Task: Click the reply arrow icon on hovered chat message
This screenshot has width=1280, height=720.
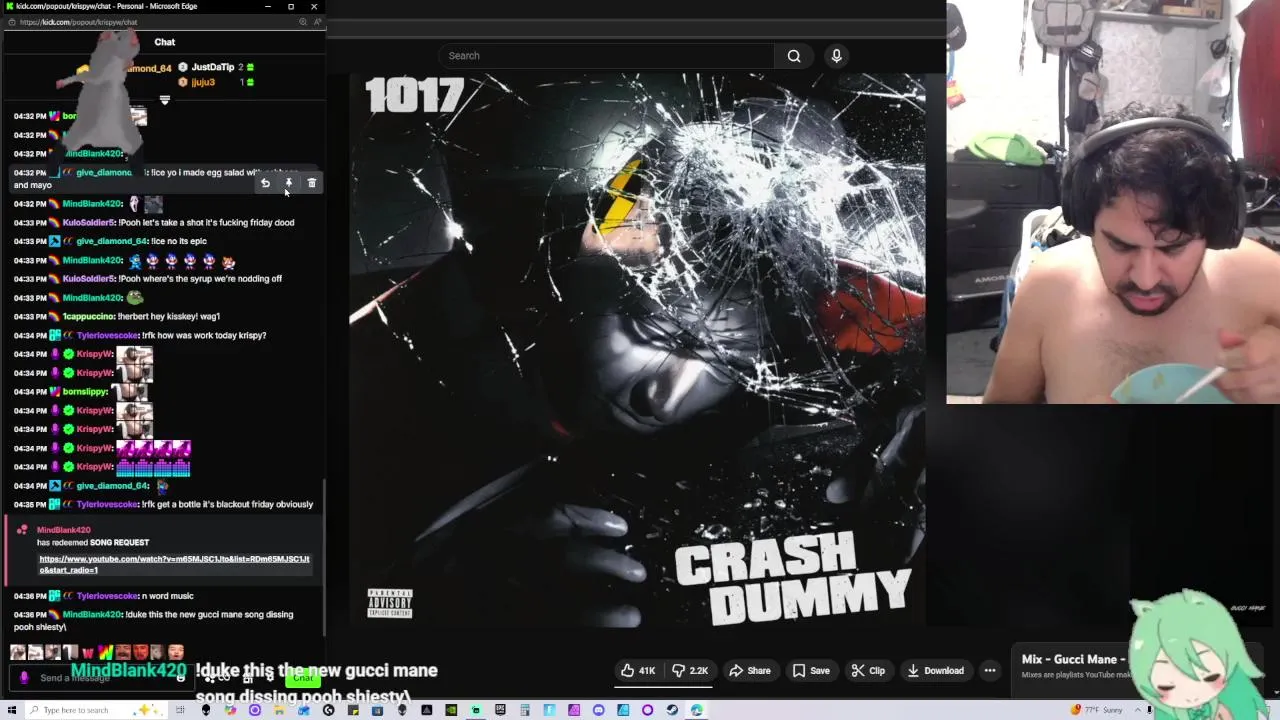Action: (265, 183)
